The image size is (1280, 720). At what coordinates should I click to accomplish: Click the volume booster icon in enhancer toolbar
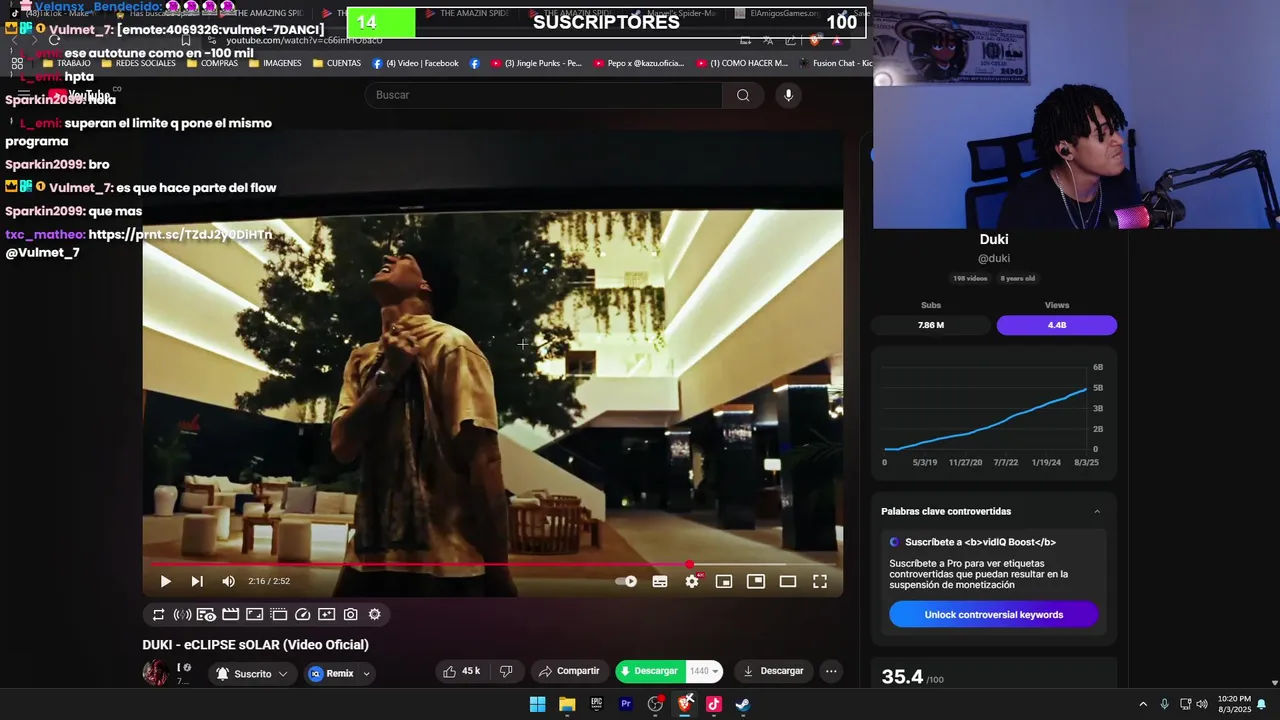point(182,615)
